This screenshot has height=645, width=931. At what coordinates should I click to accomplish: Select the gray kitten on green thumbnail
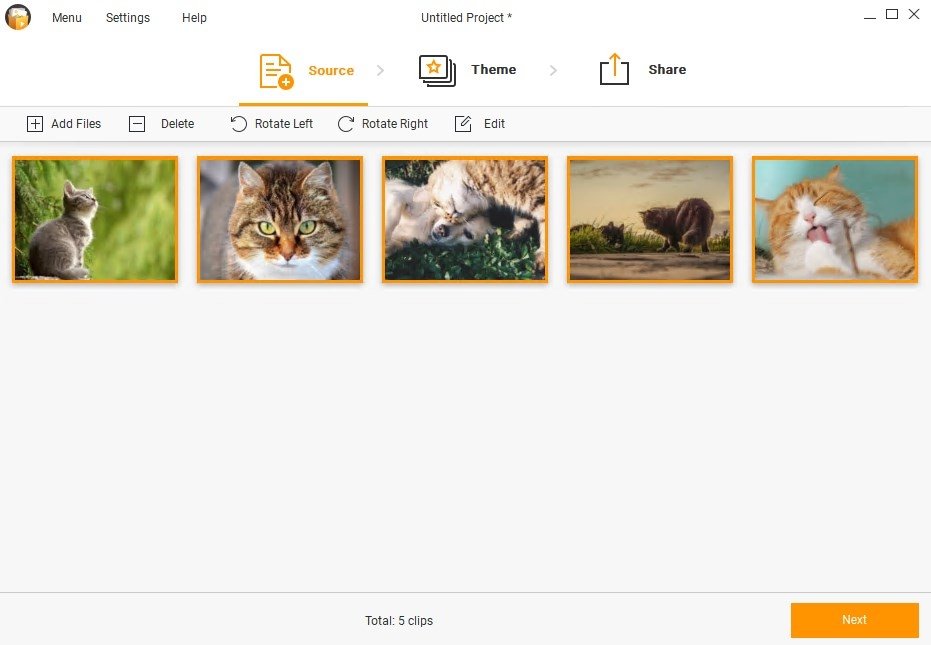click(95, 220)
